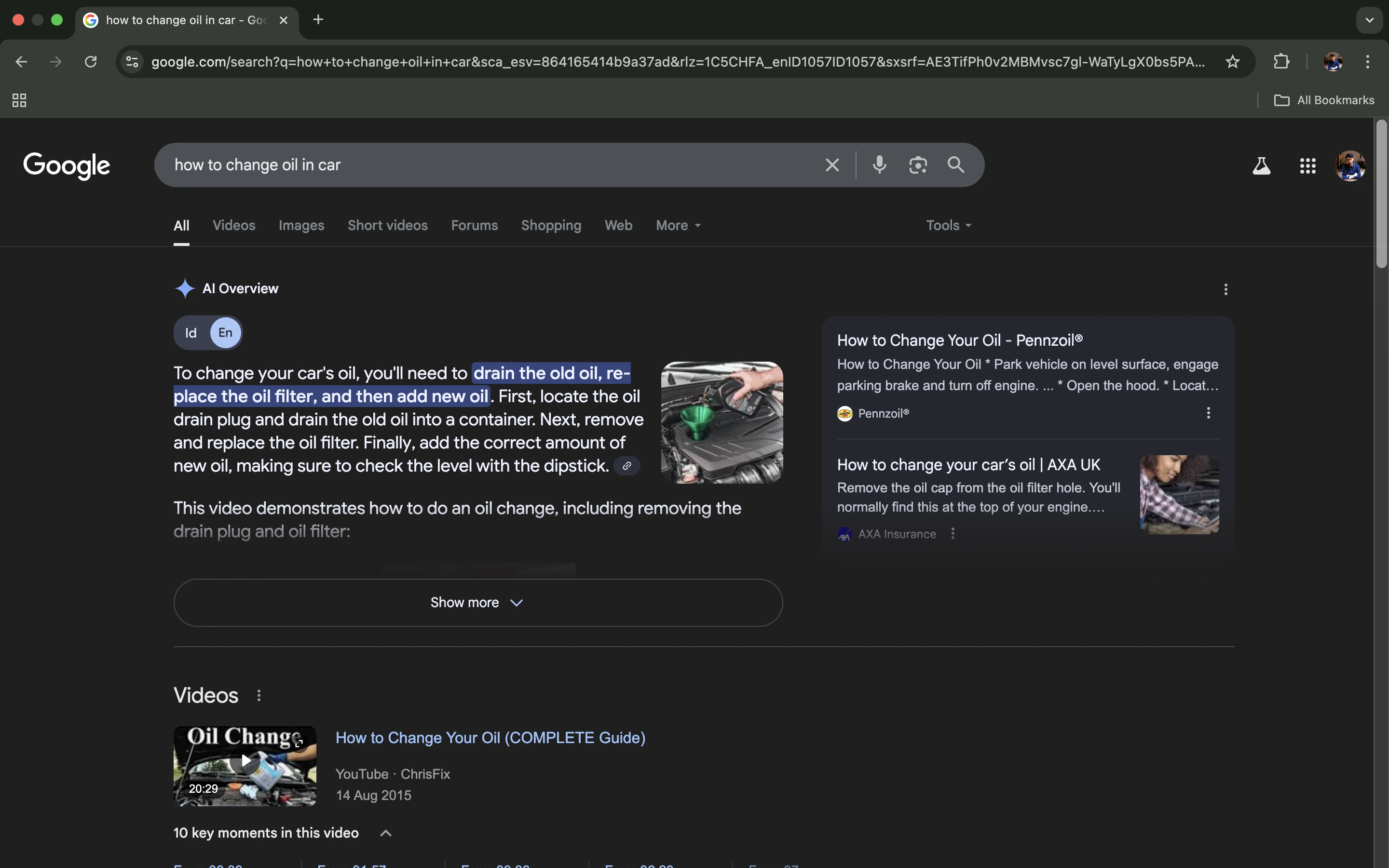This screenshot has width=1389, height=868.
Task: Open the apps grid in bookmarks bar
Action: tap(19, 100)
